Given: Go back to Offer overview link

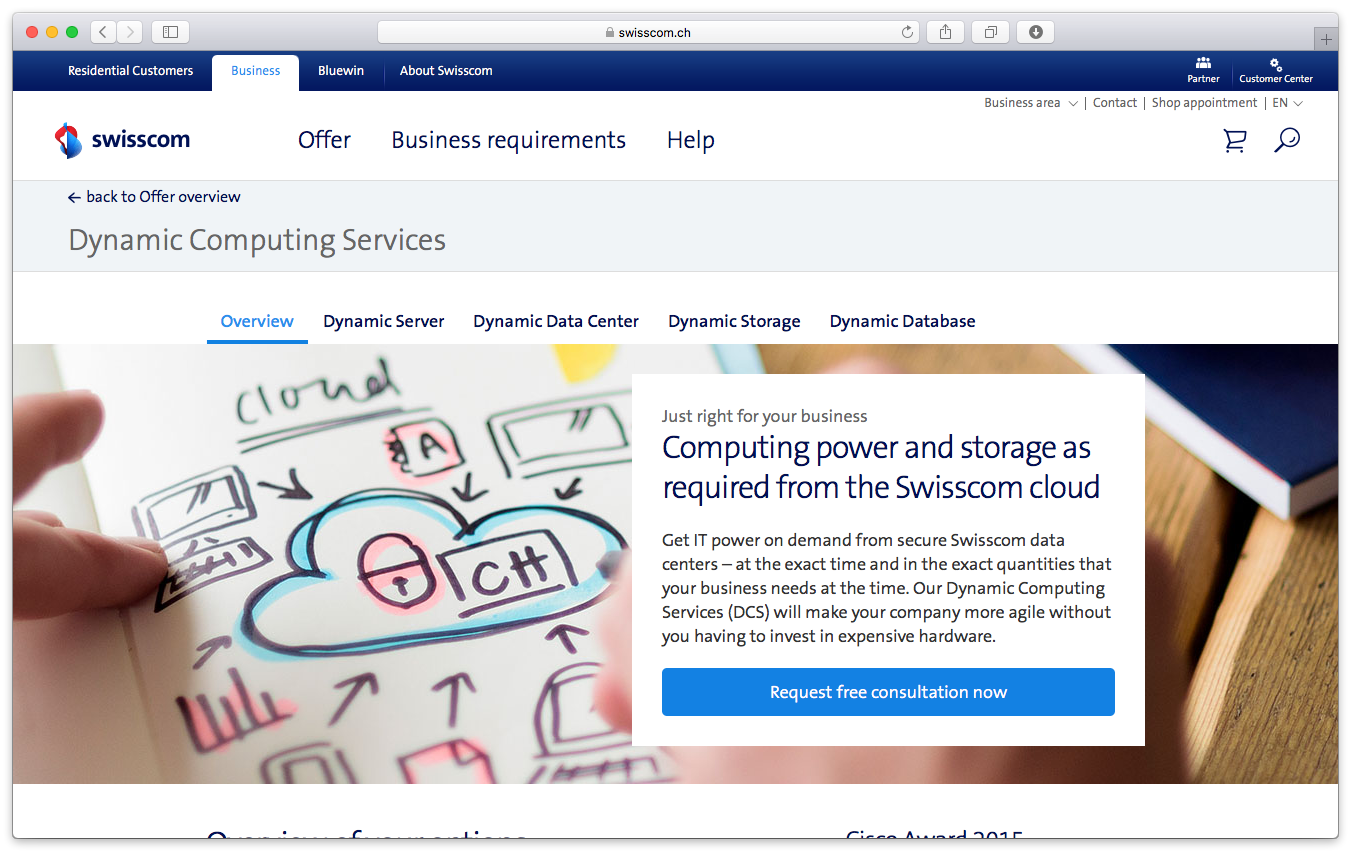Looking at the screenshot, I should point(154,197).
